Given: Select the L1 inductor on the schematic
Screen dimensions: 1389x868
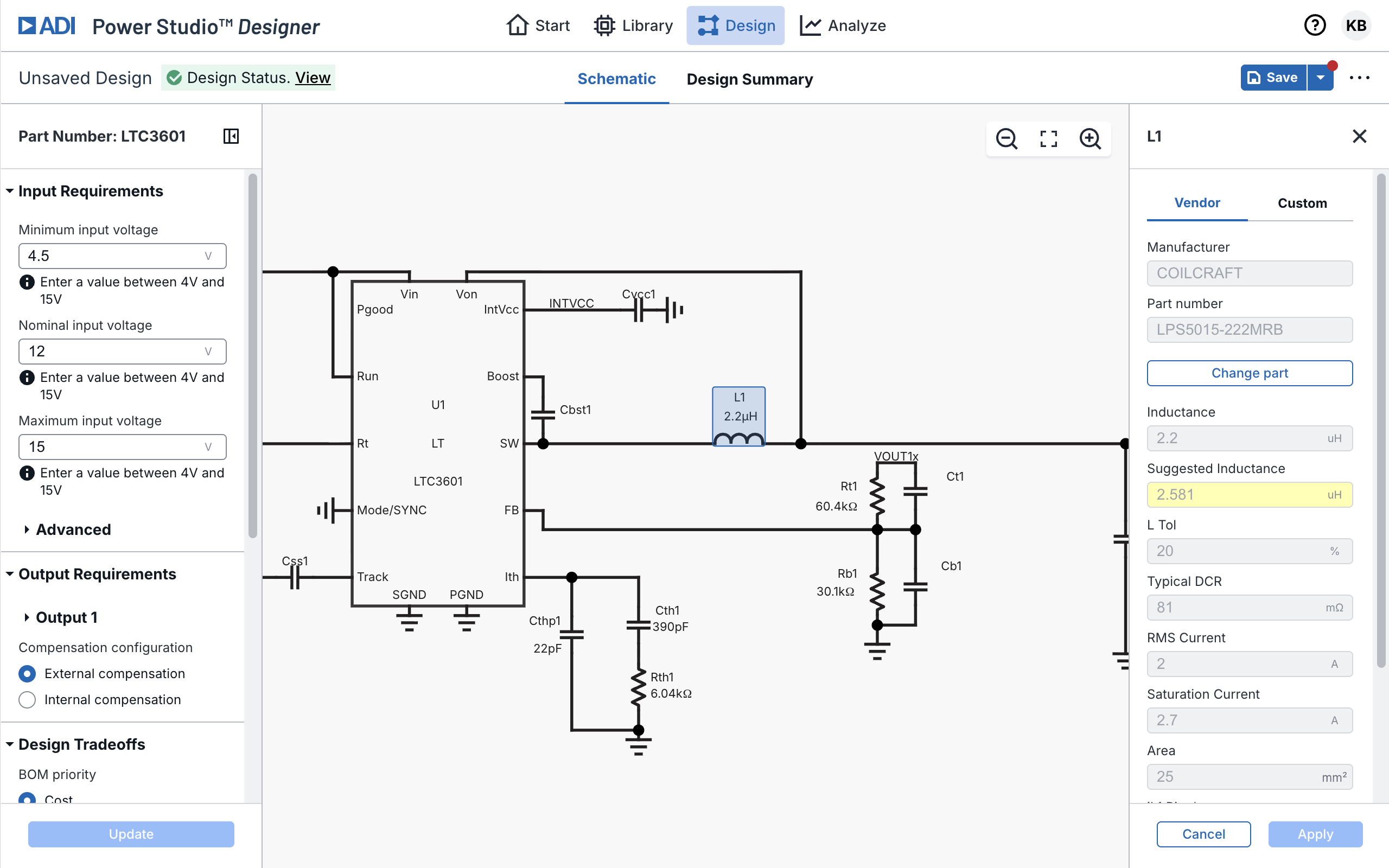Looking at the screenshot, I should pyautogui.click(x=738, y=416).
